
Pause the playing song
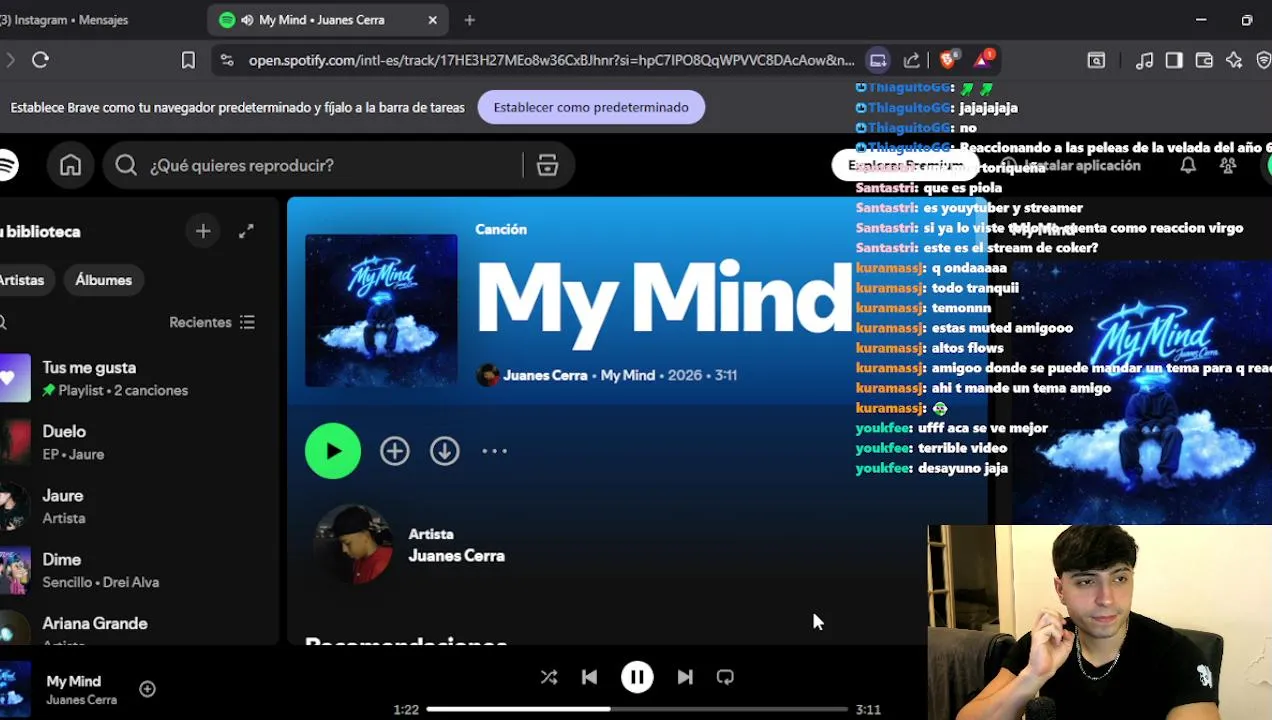637,677
